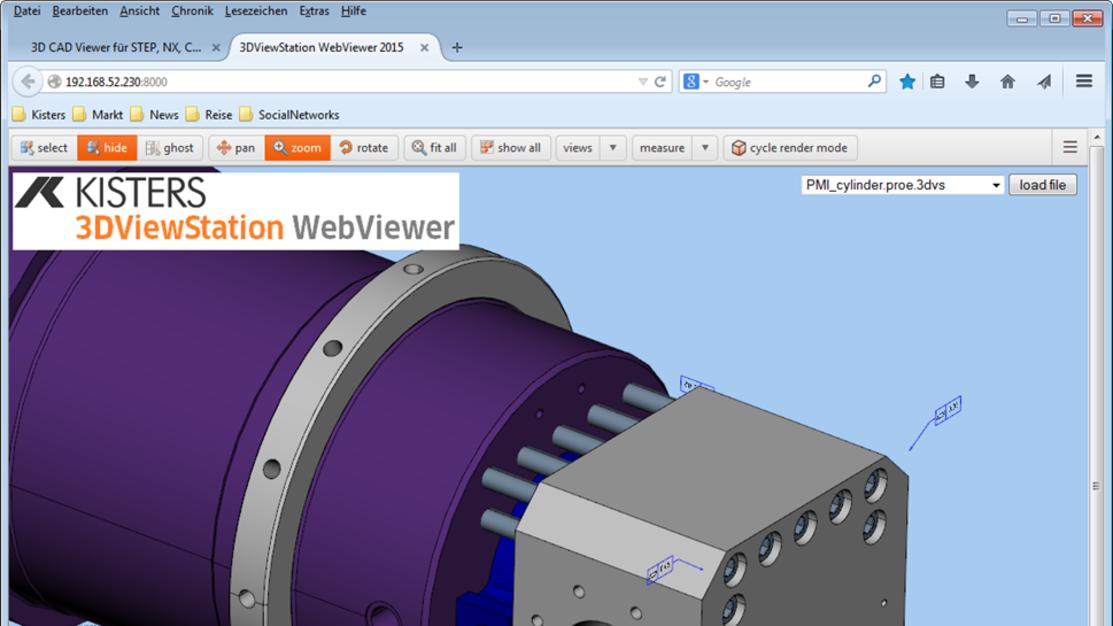Click the paper plane send icon
Image resolution: width=1113 pixels, height=626 pixels.
tap(1043, 82)
